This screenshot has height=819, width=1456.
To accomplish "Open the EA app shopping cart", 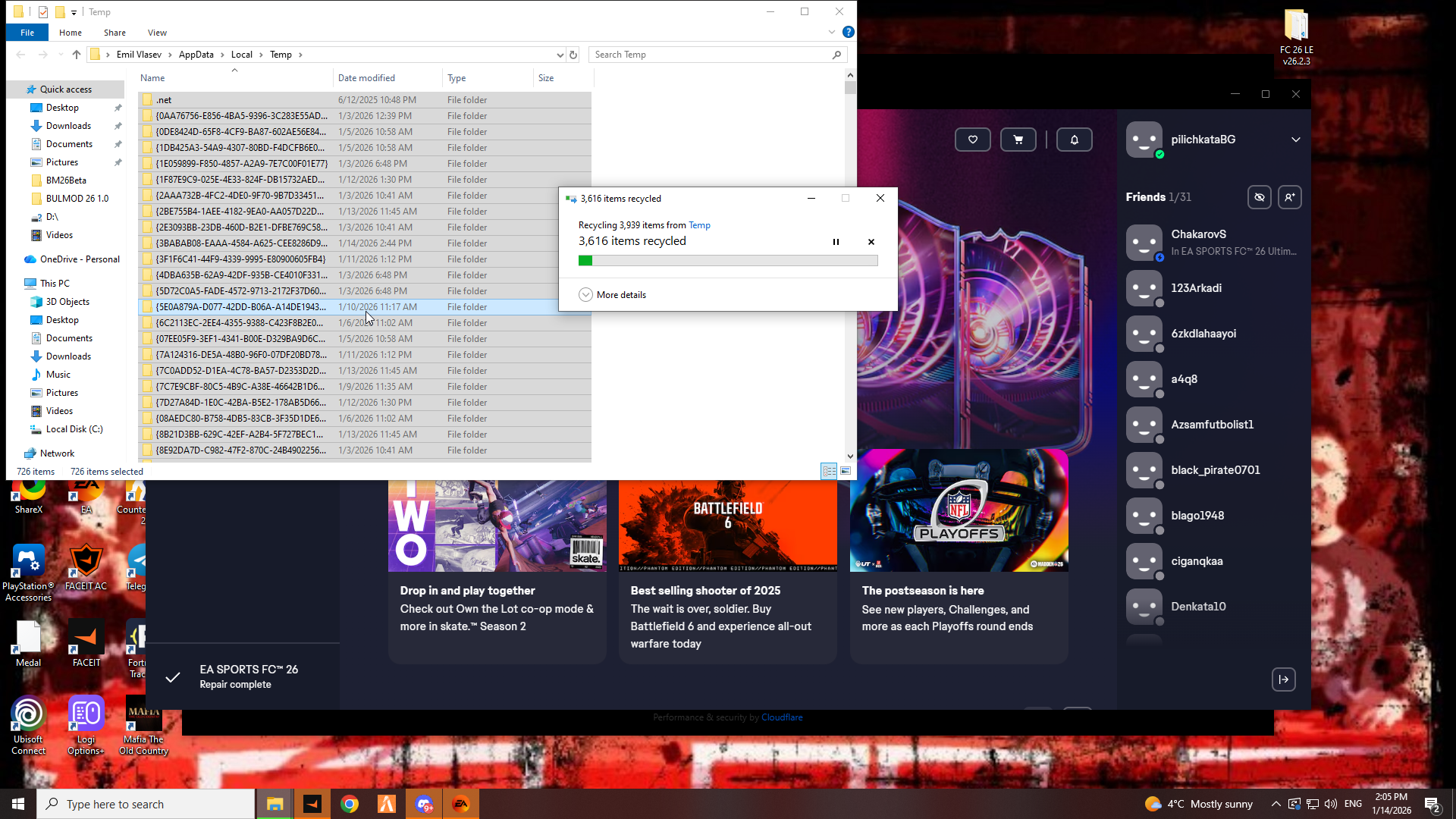I will [x=1018, y=140].
